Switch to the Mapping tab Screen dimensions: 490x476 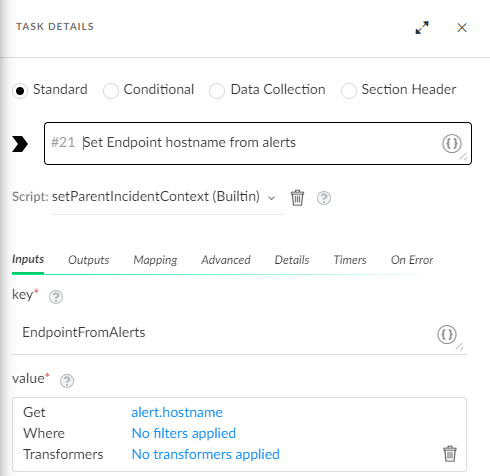coord(155,260)
